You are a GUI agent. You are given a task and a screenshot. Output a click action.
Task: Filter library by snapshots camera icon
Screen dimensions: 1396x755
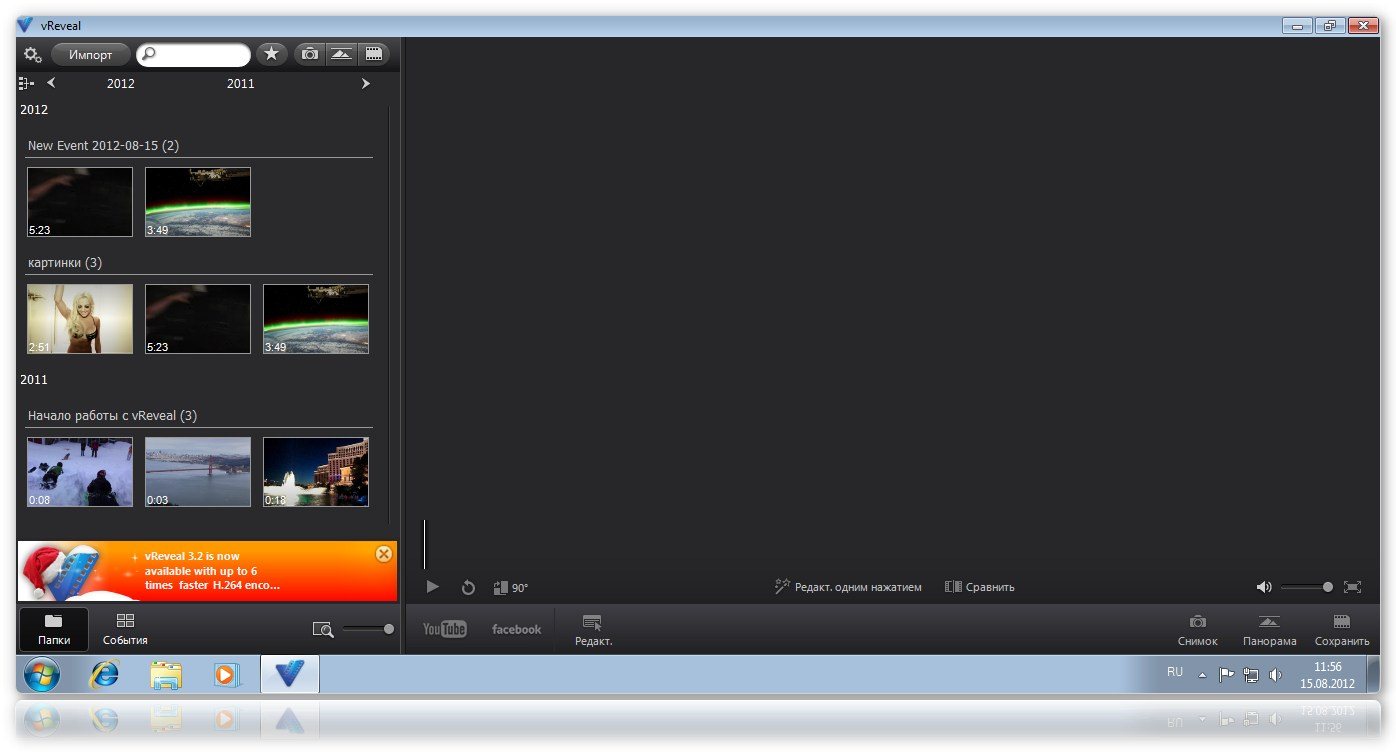pyautogui.click(x=310, y=54)
